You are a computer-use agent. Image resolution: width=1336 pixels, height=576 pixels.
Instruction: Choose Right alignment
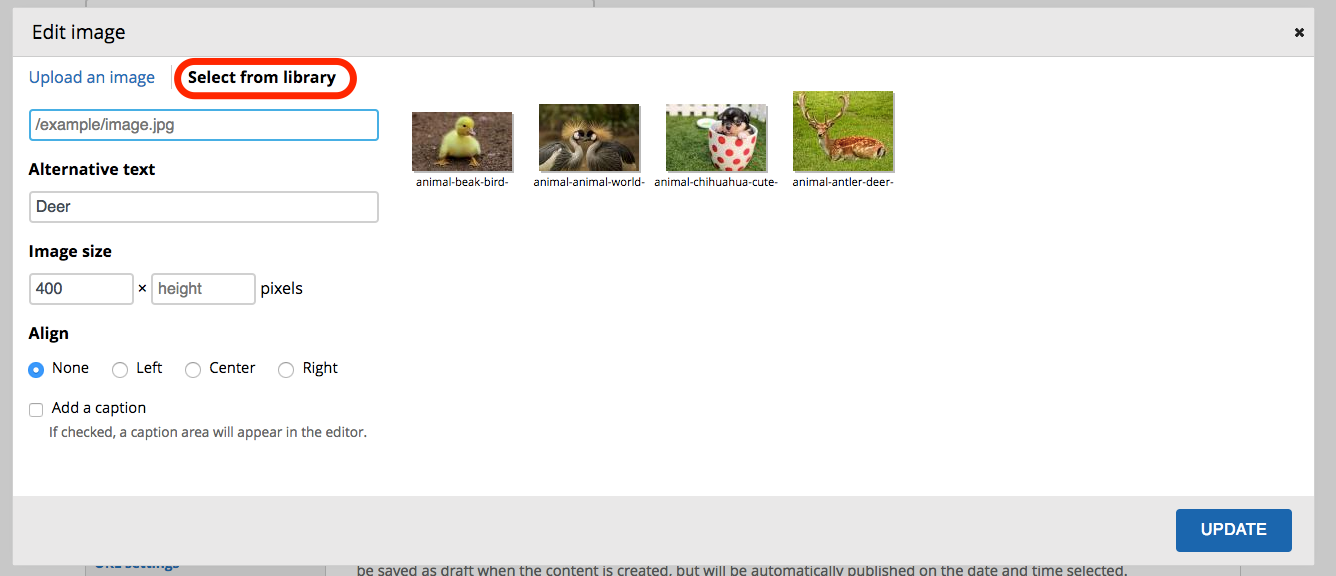point(285,369)
